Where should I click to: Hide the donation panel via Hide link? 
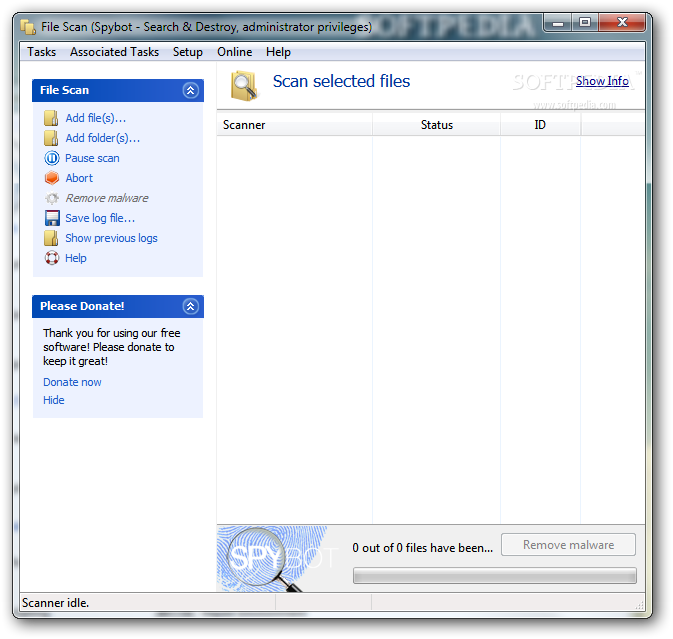coord(54,400)
